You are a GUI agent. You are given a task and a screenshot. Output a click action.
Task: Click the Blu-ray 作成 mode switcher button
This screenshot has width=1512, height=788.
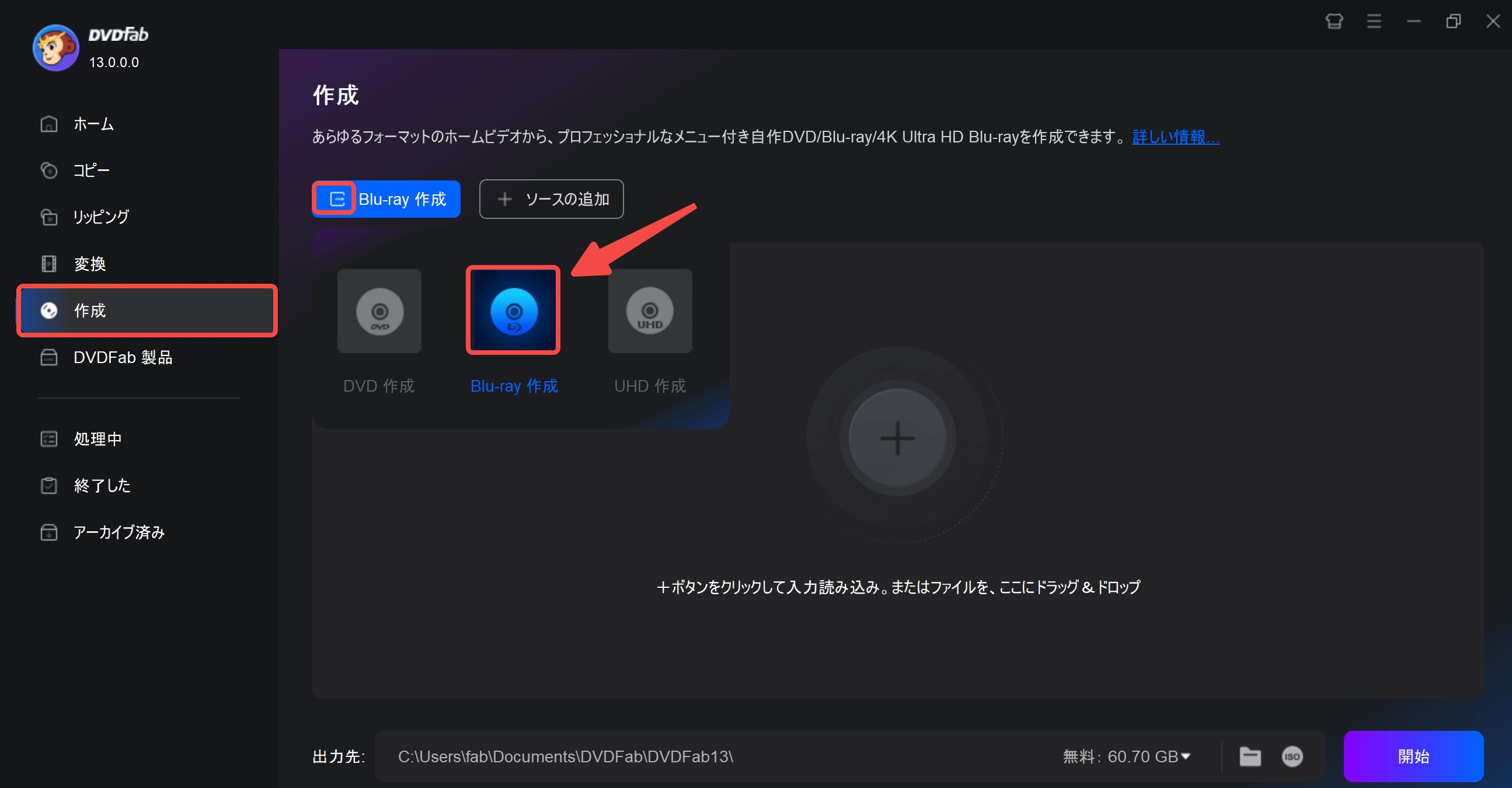[386, 199]
